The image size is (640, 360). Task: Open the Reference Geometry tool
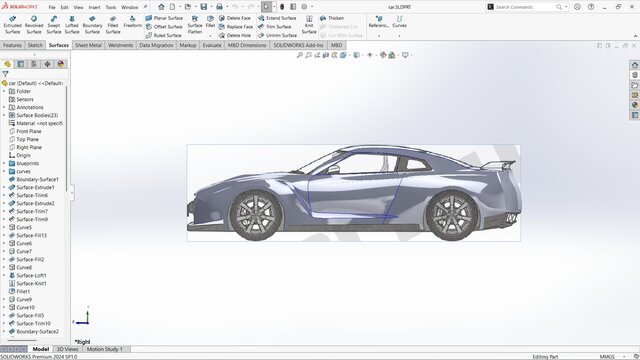pyautogui.click(x=378, y=22)
